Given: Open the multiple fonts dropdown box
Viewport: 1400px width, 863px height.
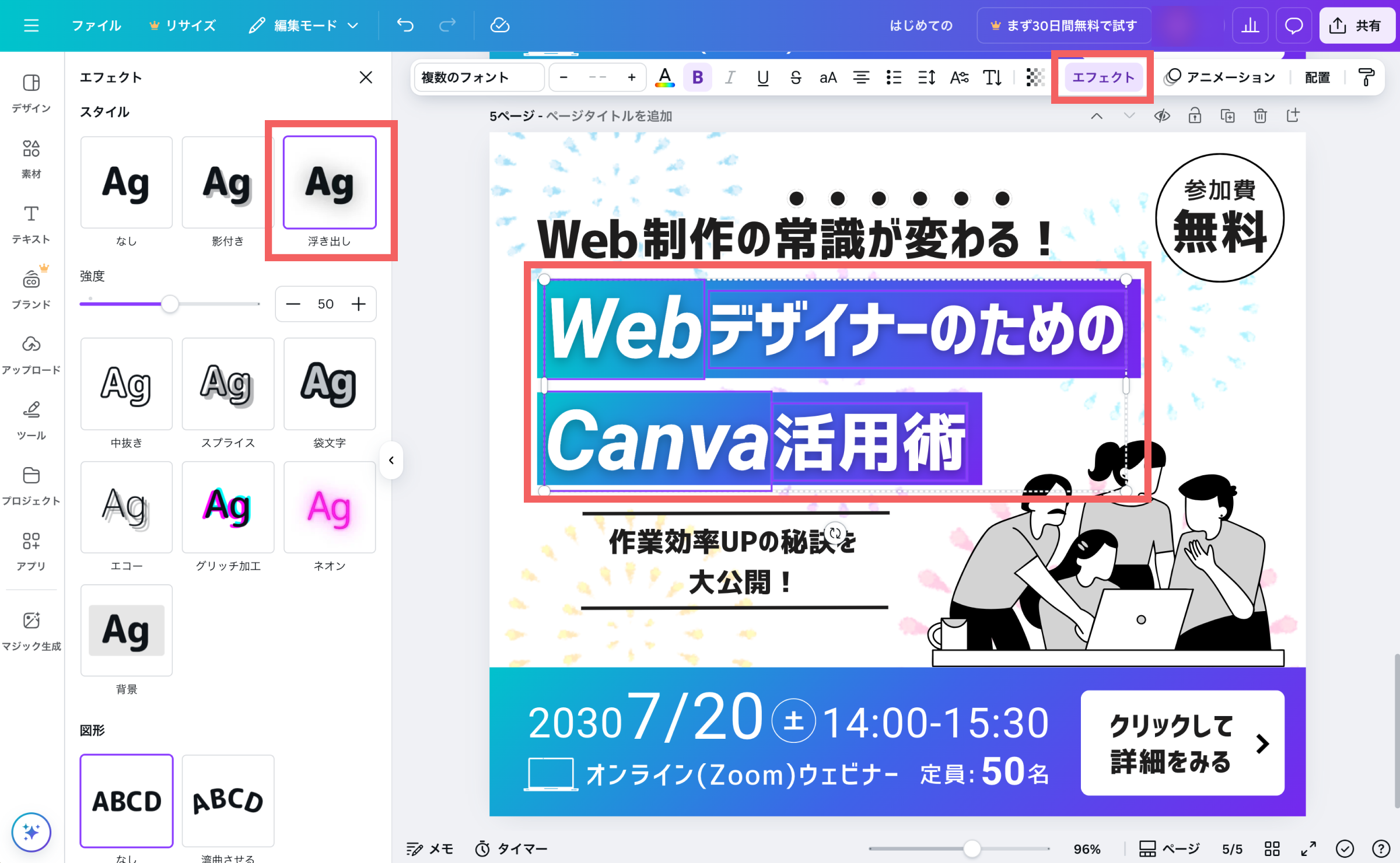Looking at the screenshot, I should point(478,78).
